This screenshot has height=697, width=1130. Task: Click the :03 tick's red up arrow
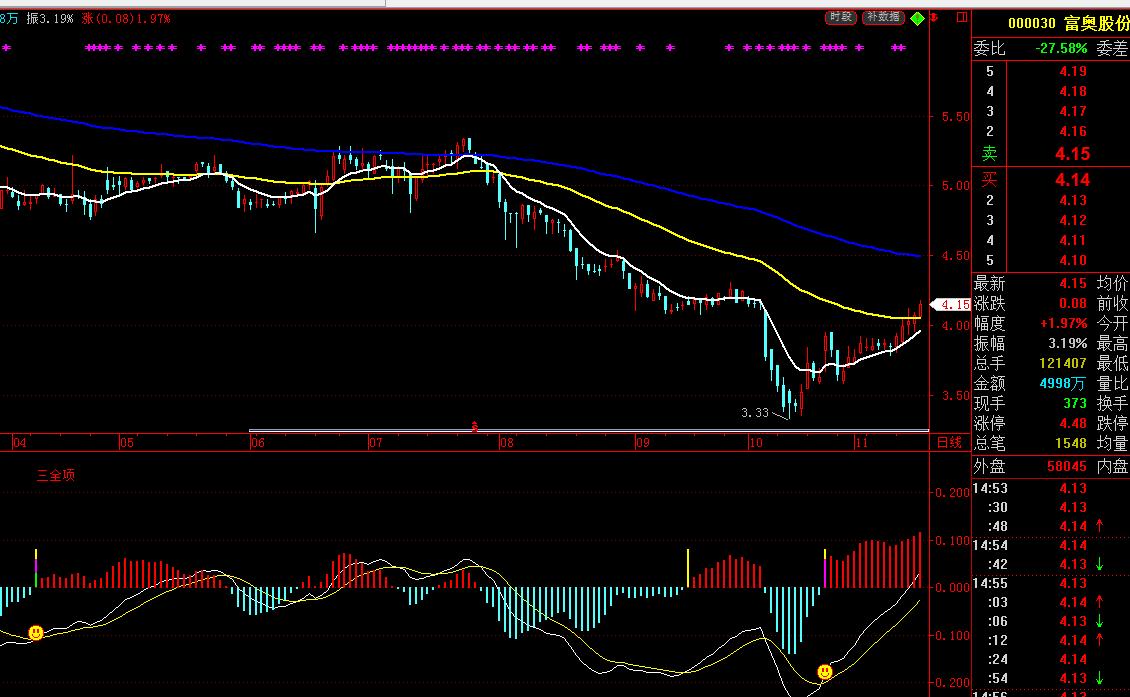click(1099, 602)
